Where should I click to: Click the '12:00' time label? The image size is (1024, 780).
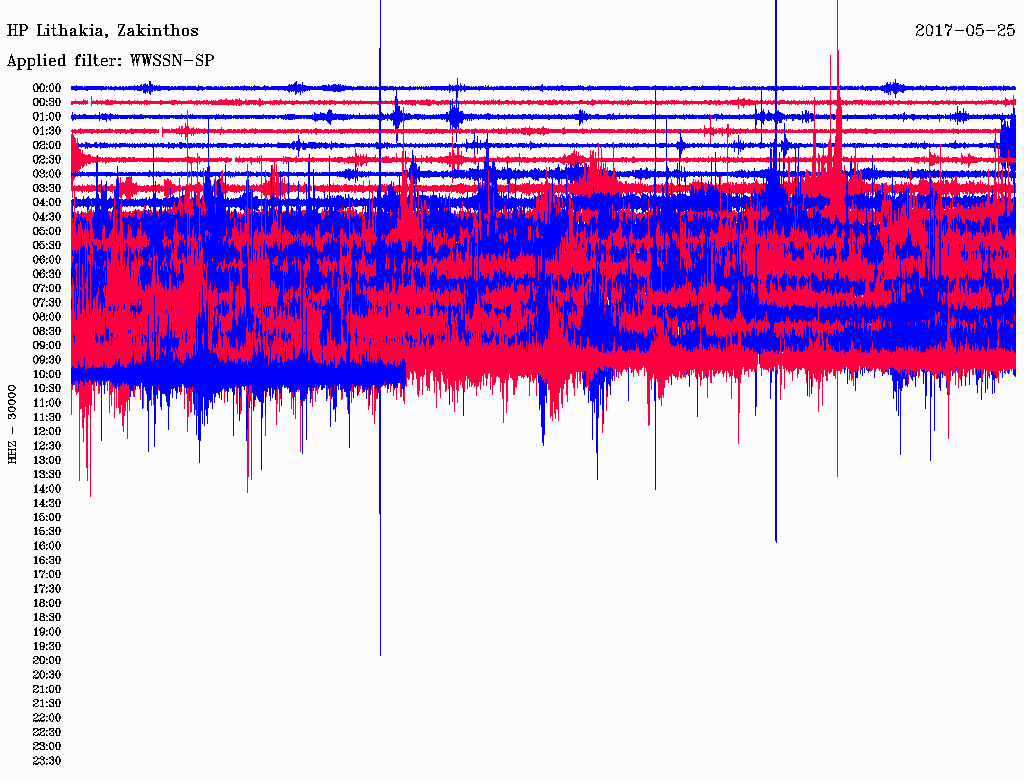coord(47,431)
